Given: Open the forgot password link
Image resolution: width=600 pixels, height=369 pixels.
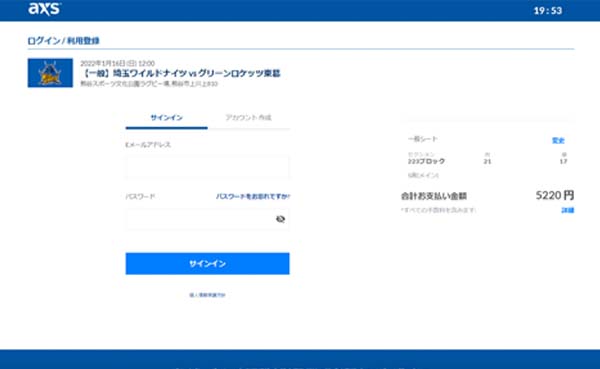Looking at the screenshot, I should pos(253,196).
